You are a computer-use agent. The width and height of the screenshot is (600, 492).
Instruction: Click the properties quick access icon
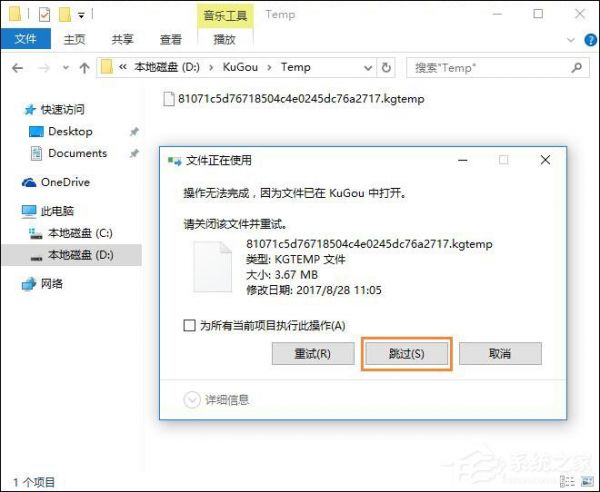[44, 15]
